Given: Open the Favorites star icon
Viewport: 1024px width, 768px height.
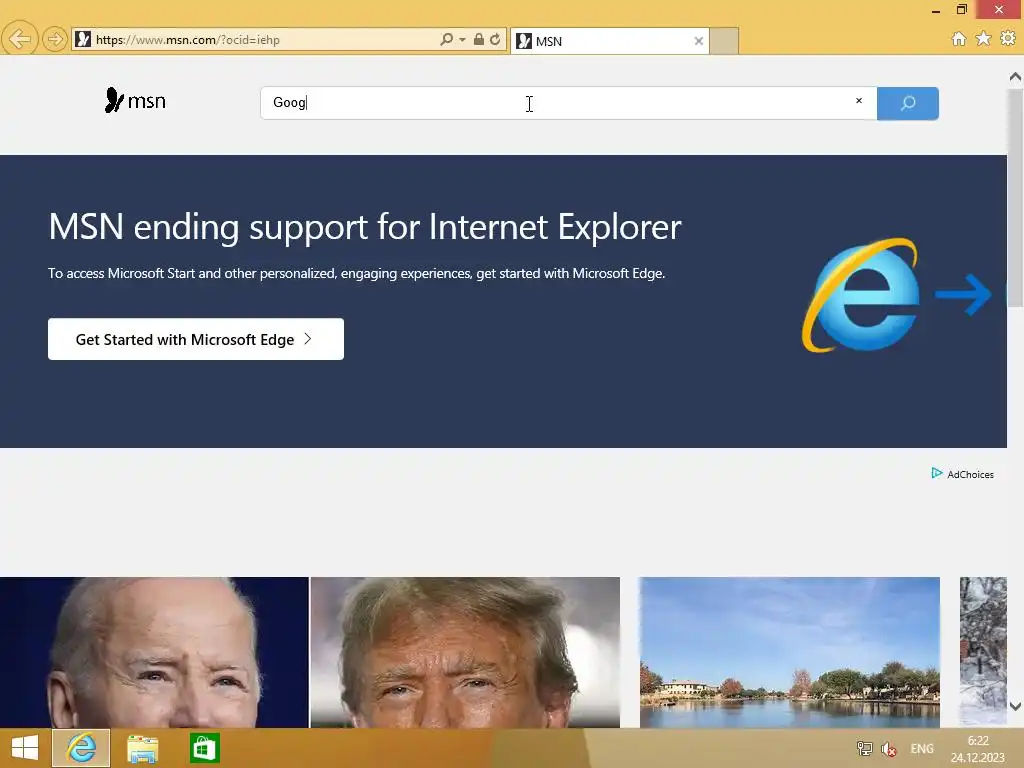Looking at the screenshot, I should (x=984, y=39).
